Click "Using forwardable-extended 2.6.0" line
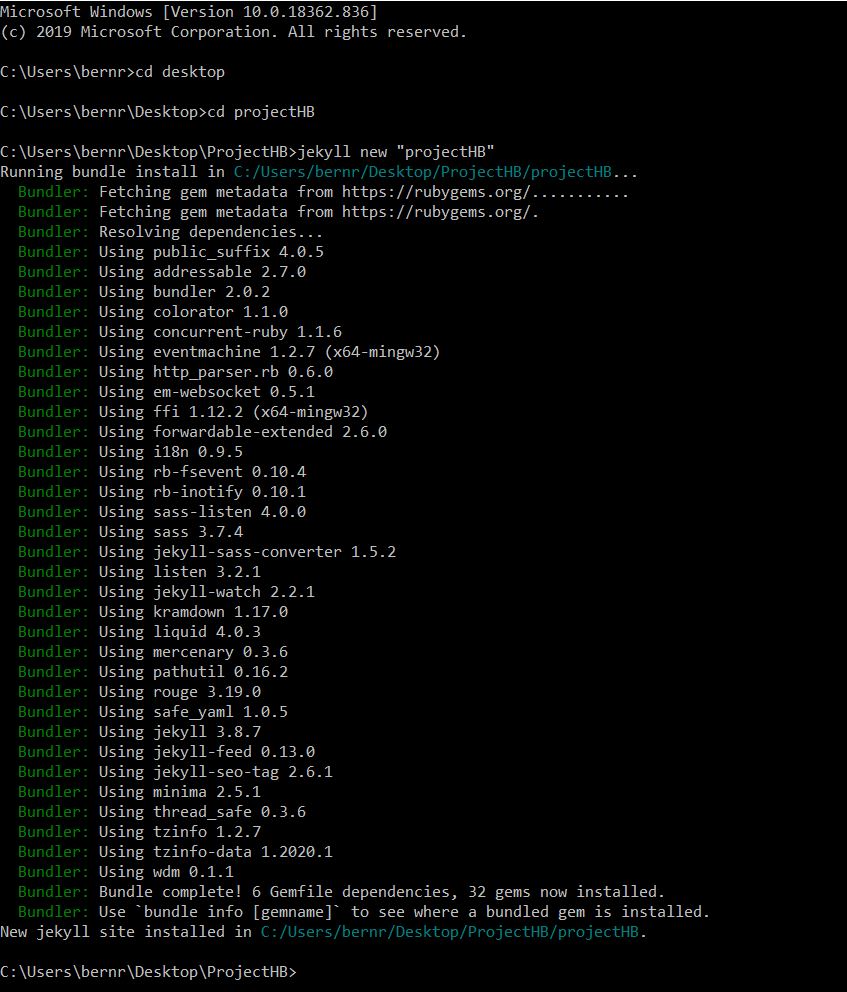Screen dimensions: 847x992 (x=202, y=432)
